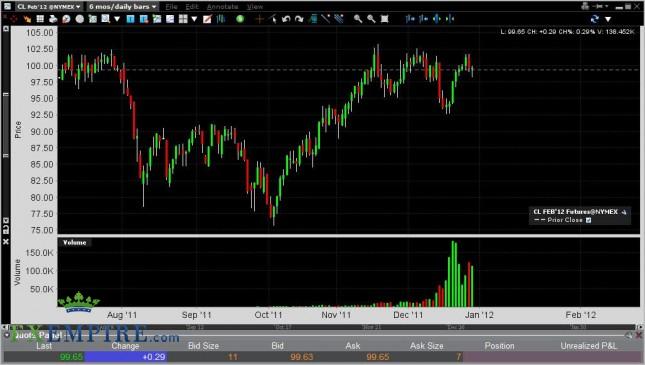Click the pie chart style icon
This screenshot has height=365, width=645.
66,19
